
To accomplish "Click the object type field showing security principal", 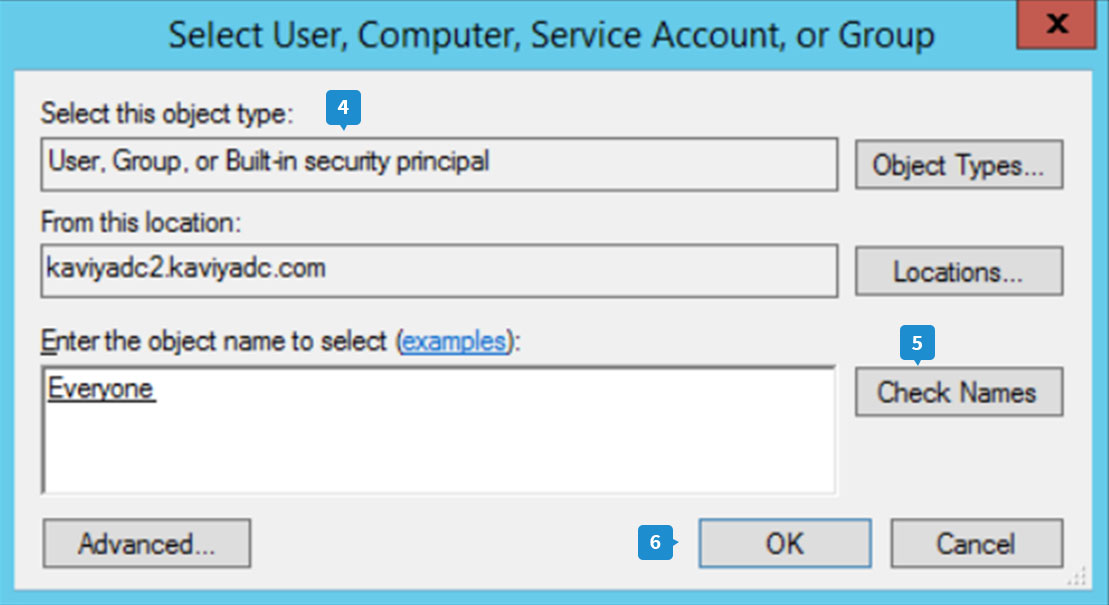I will [x=438, y=163].
